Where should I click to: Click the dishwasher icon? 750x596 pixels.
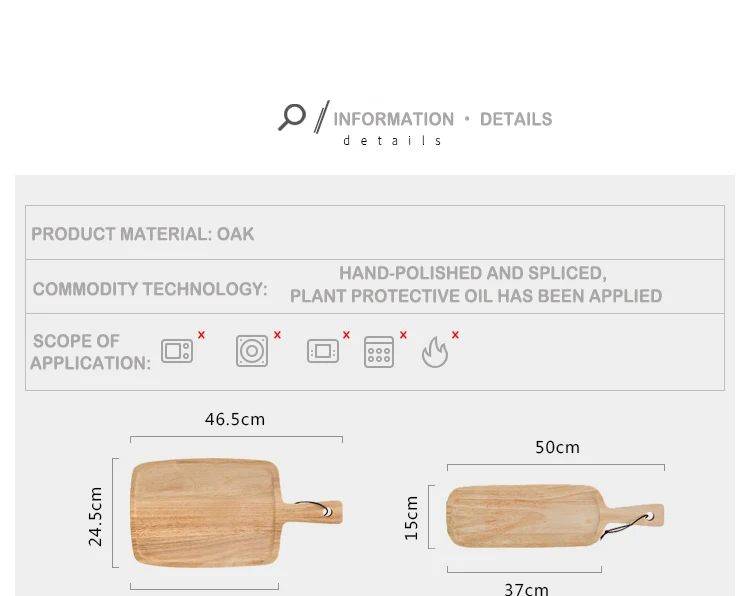(379, 352)
